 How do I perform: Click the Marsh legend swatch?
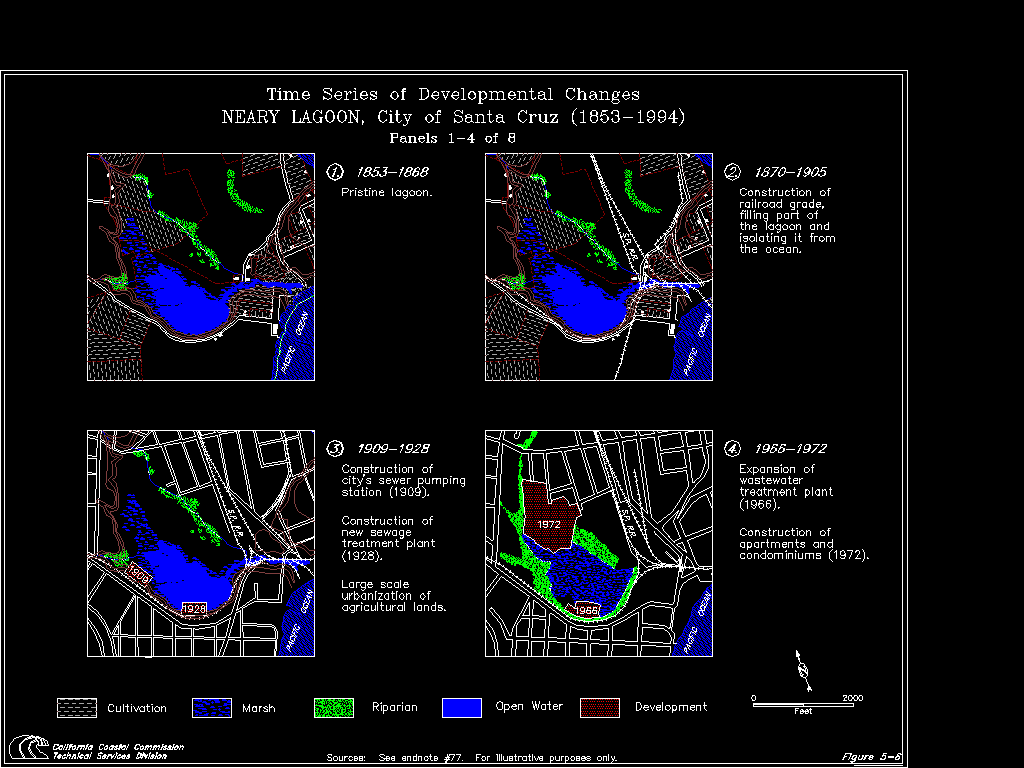tap(212, 708)
